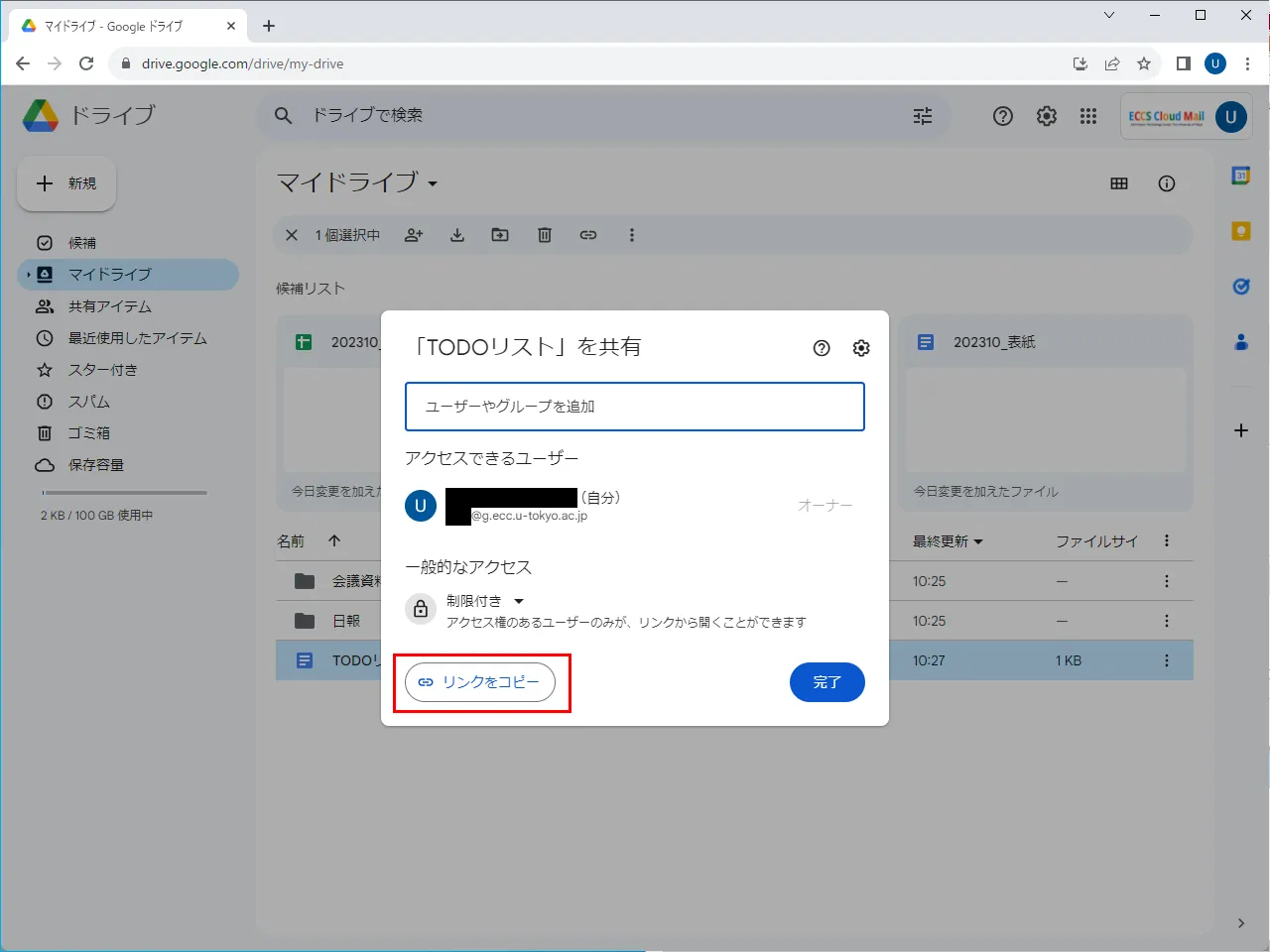This screenshot has height=952, width=1270.
Task: Click the trash icon in selection toolbar
Action: point(545,235)
